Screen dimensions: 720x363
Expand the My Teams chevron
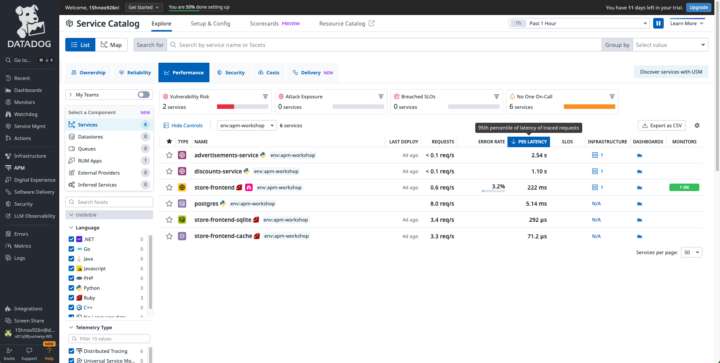point(71,95)
